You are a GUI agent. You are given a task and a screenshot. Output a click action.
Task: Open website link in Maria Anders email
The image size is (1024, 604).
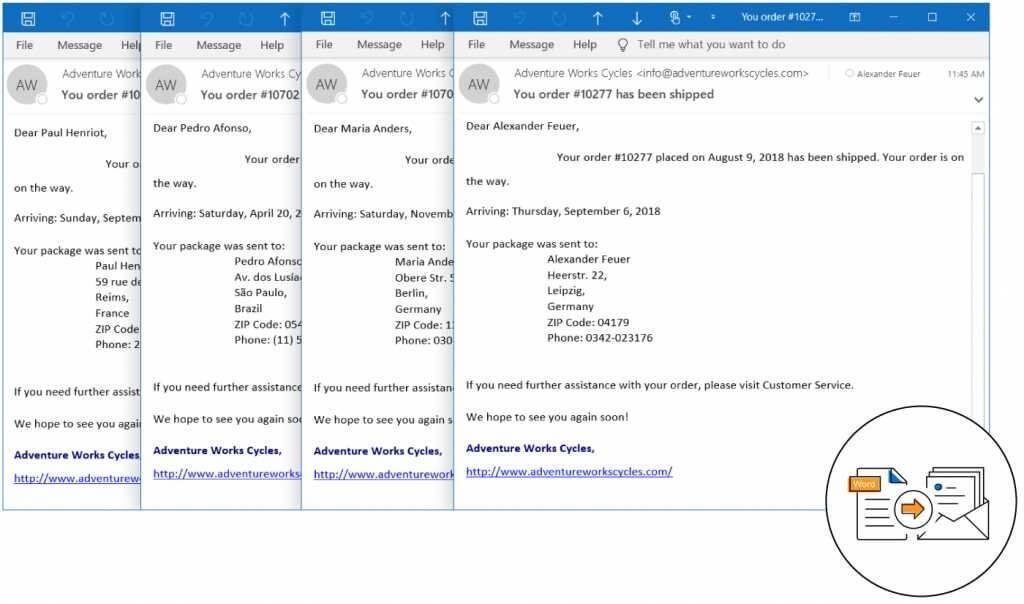(x=383, y=474)
